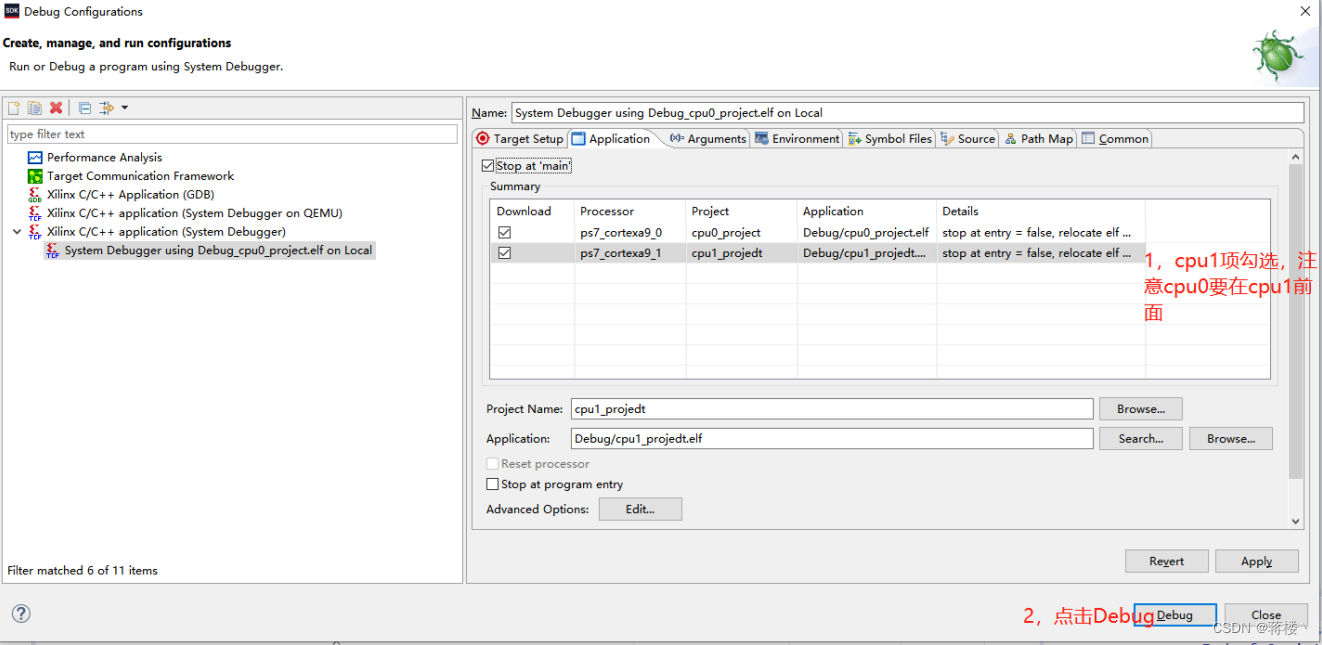Switch to the Application tab

(x=610, y=139)
